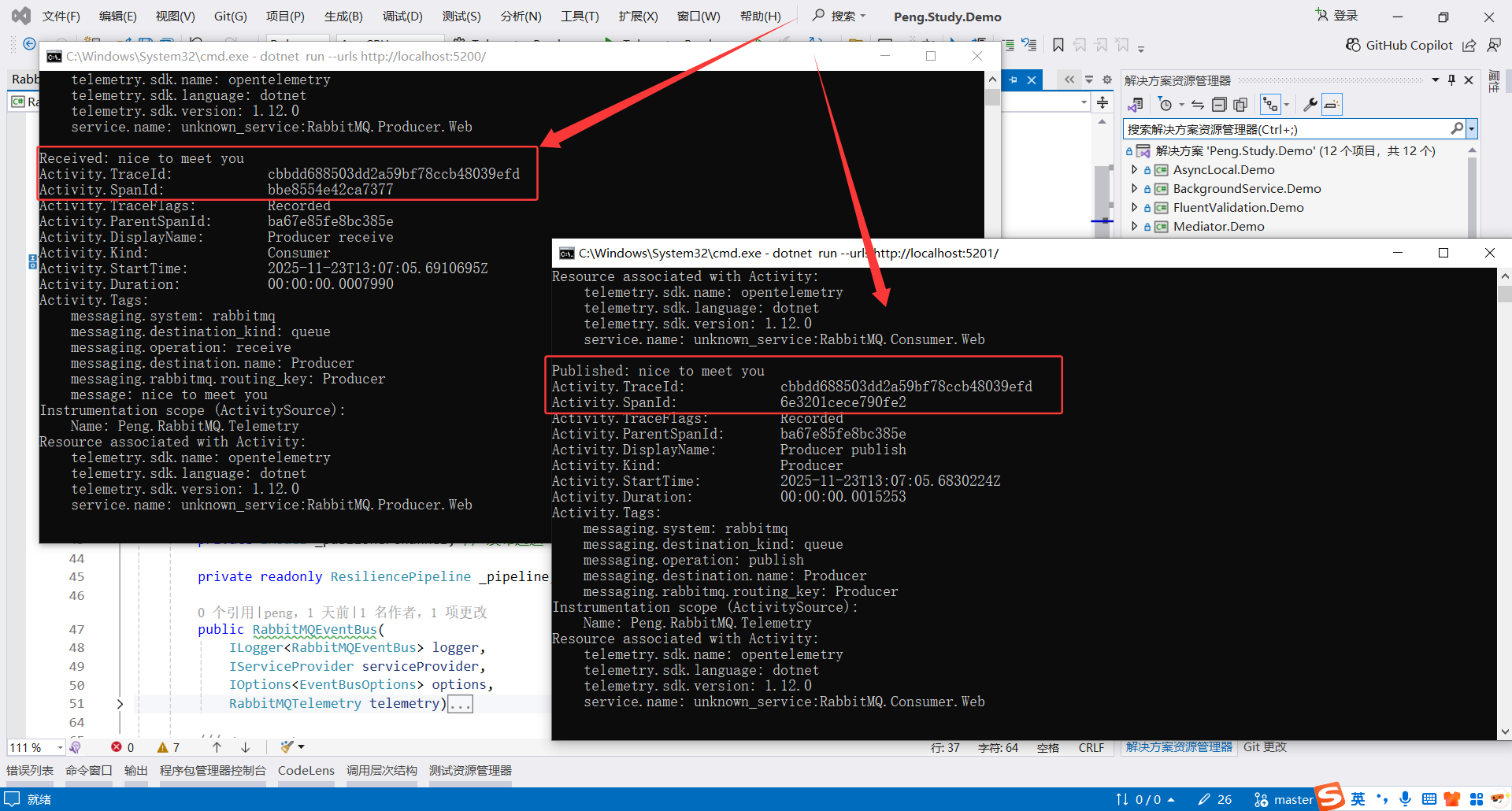Open the Git(G) menu
Screen dimensions: 1512x811
230,17
